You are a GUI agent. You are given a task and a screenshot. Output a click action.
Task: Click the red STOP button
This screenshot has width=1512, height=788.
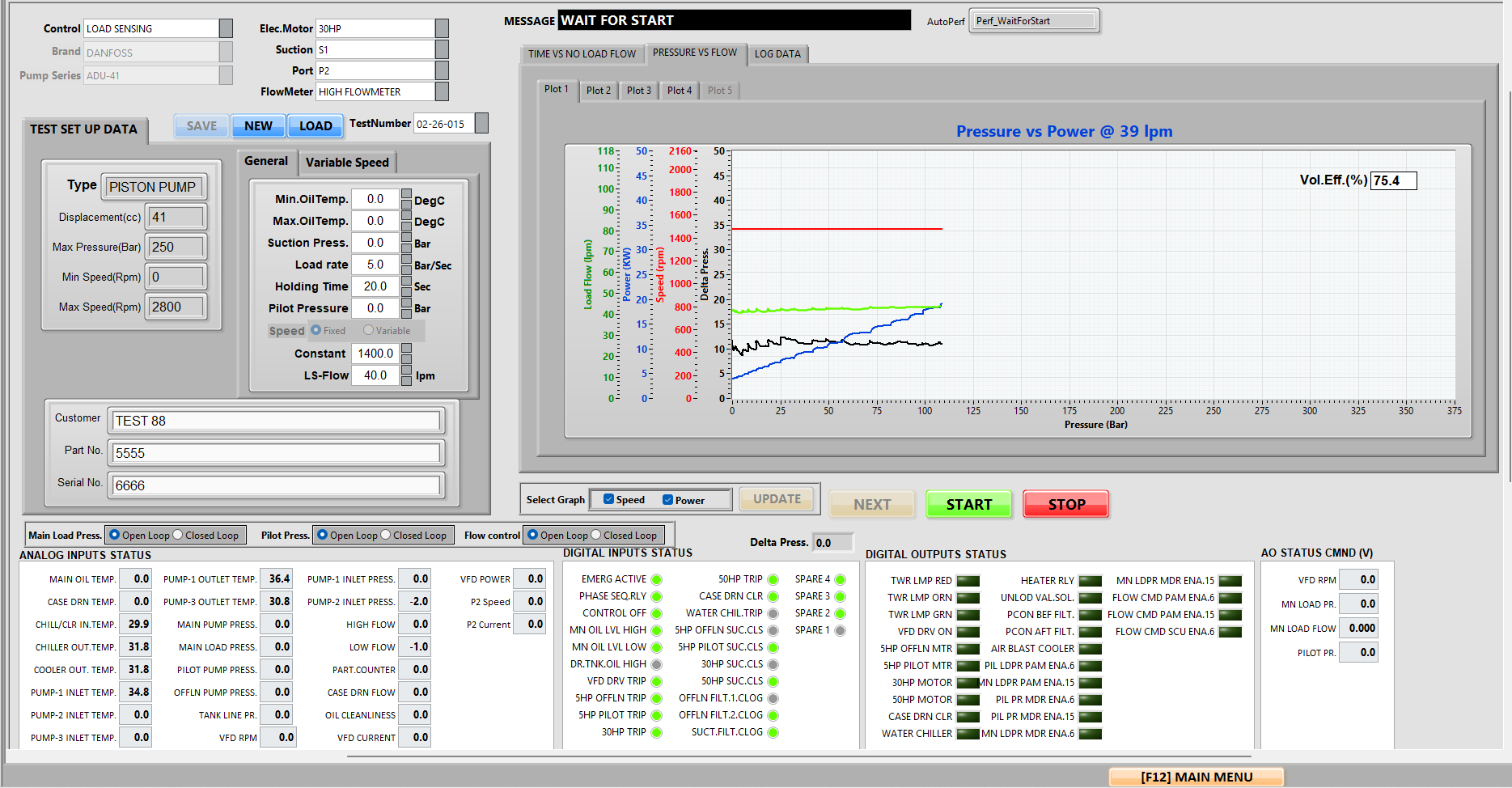point(1066,504)
